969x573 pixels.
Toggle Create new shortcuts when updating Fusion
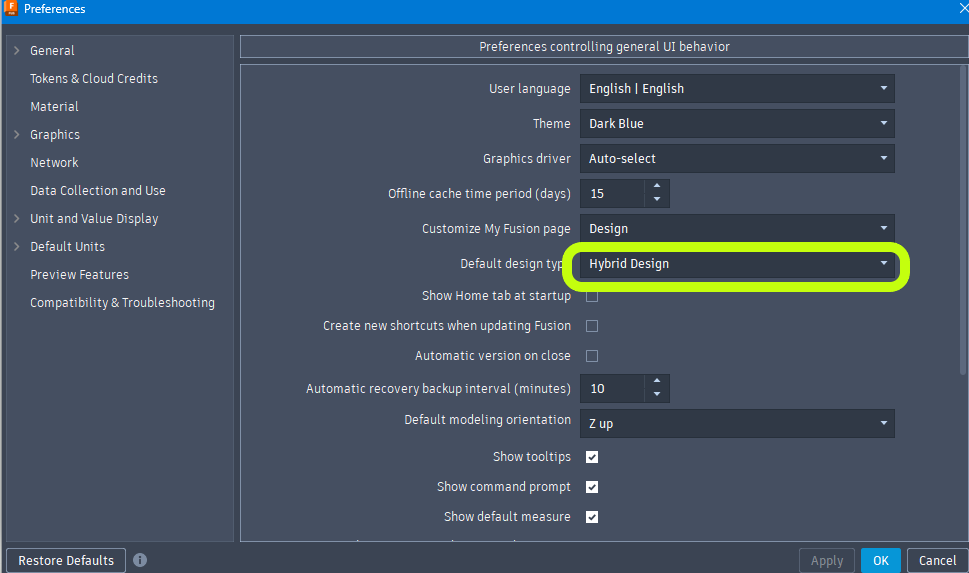click(x=592, y=326)
